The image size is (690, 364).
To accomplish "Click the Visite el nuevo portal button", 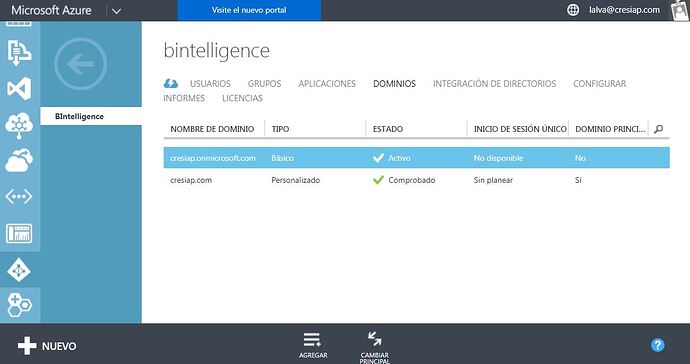I will (x=249, y=10).
